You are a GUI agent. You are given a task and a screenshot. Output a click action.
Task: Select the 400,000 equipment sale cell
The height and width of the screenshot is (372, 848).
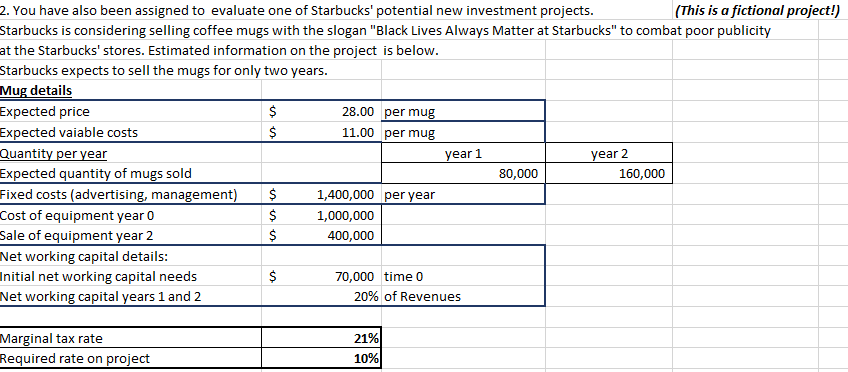(x=322, y=235)
